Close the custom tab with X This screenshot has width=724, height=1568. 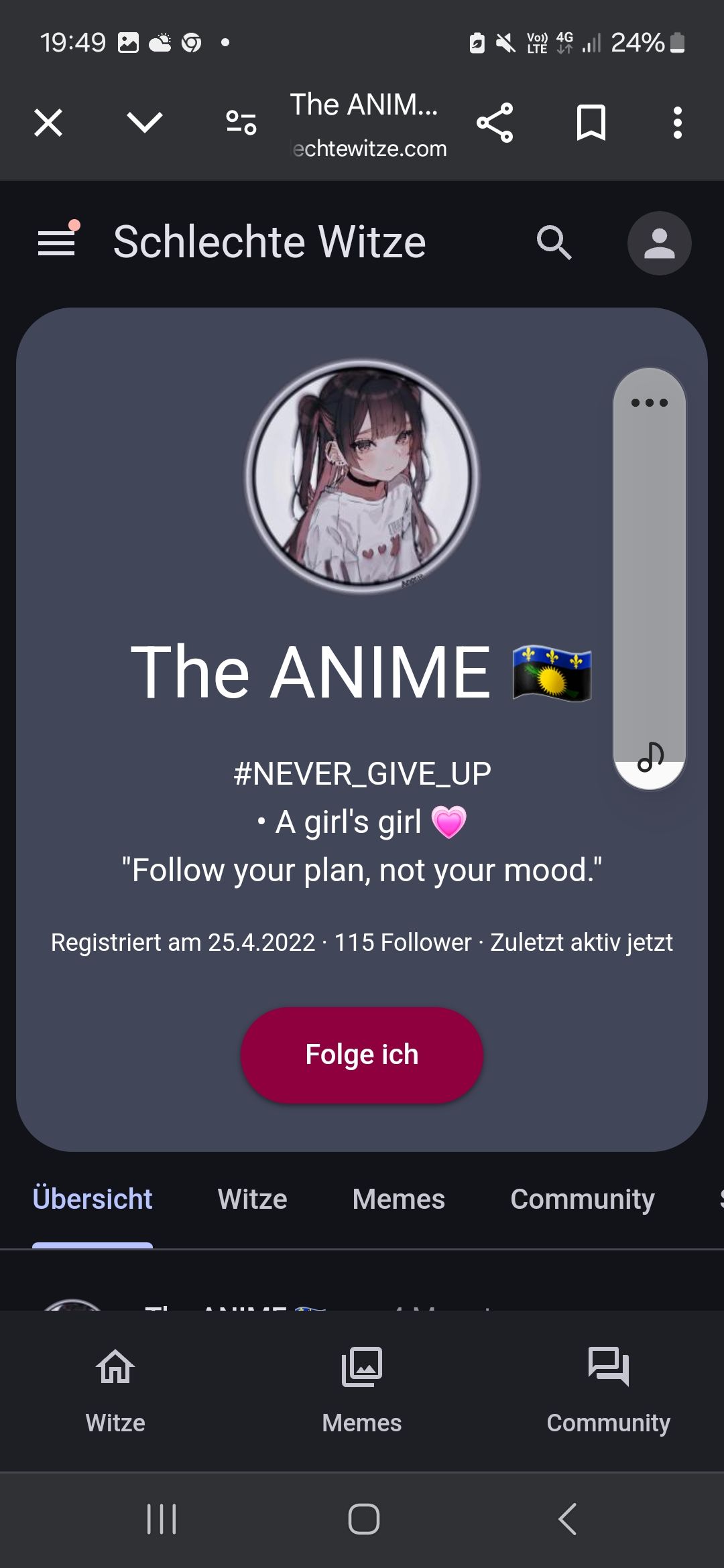48,123
